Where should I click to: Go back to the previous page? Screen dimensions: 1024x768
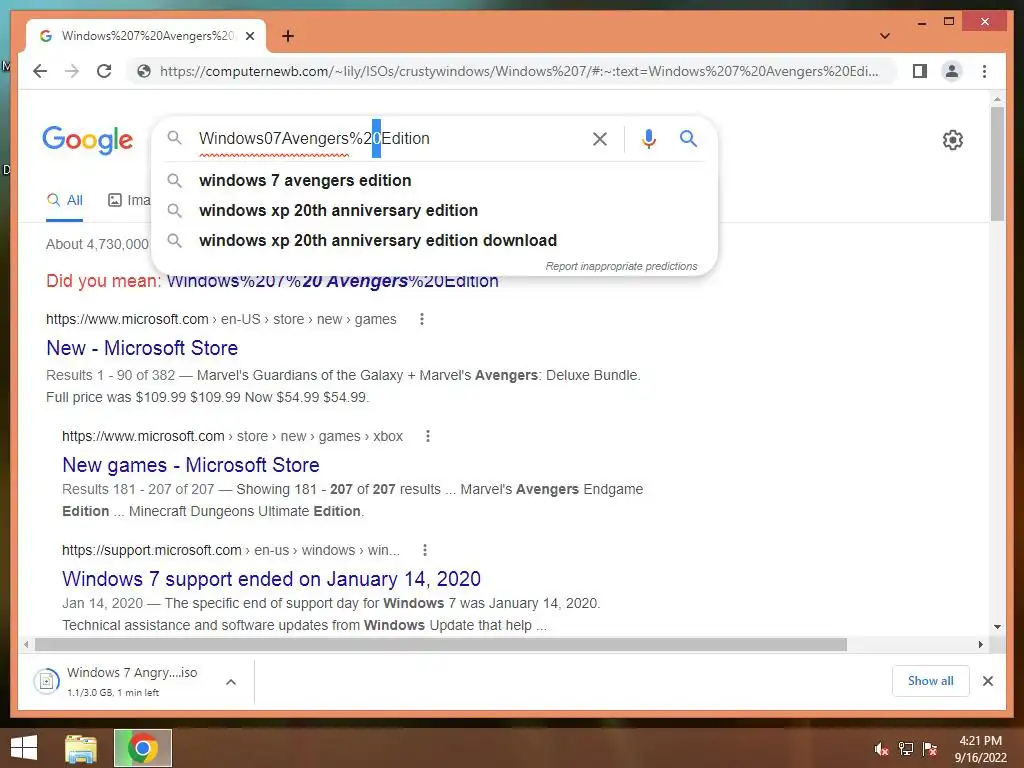(40, 71)
